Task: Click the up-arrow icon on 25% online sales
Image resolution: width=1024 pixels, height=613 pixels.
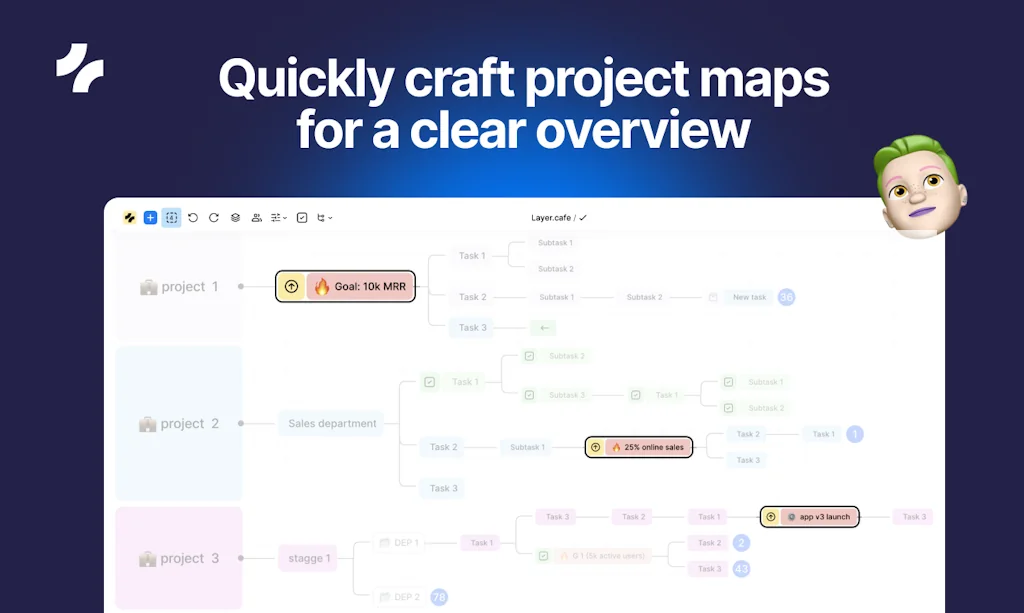Action: tap(595, 447)
